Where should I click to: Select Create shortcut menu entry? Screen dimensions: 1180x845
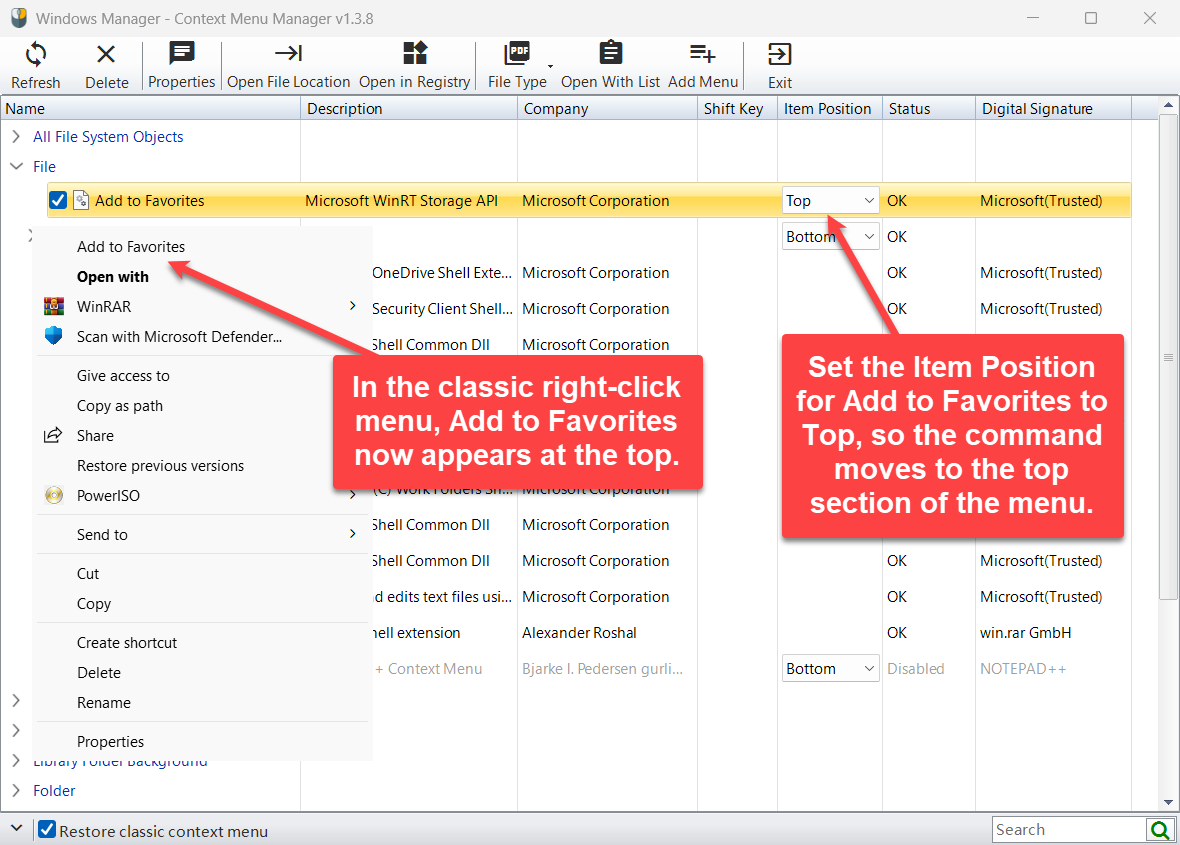(127, 643)
